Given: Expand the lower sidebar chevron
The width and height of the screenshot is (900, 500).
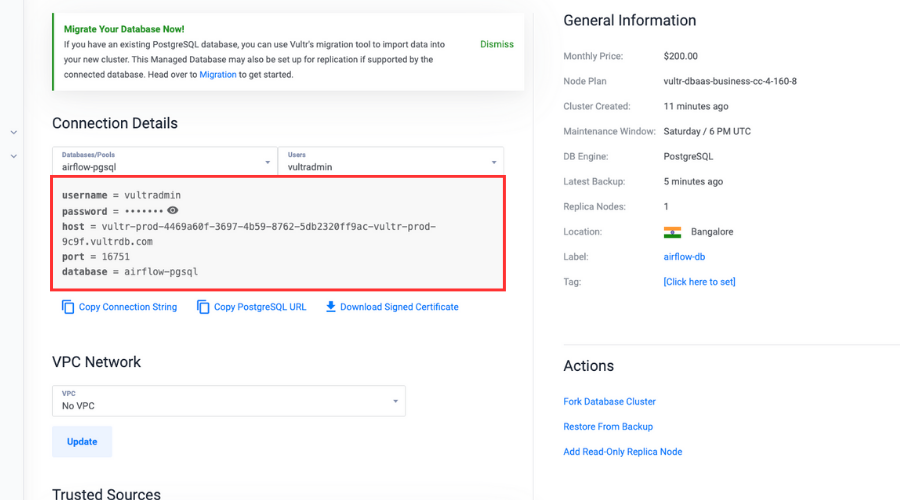Looking at the screenshot, I should 13,156.
